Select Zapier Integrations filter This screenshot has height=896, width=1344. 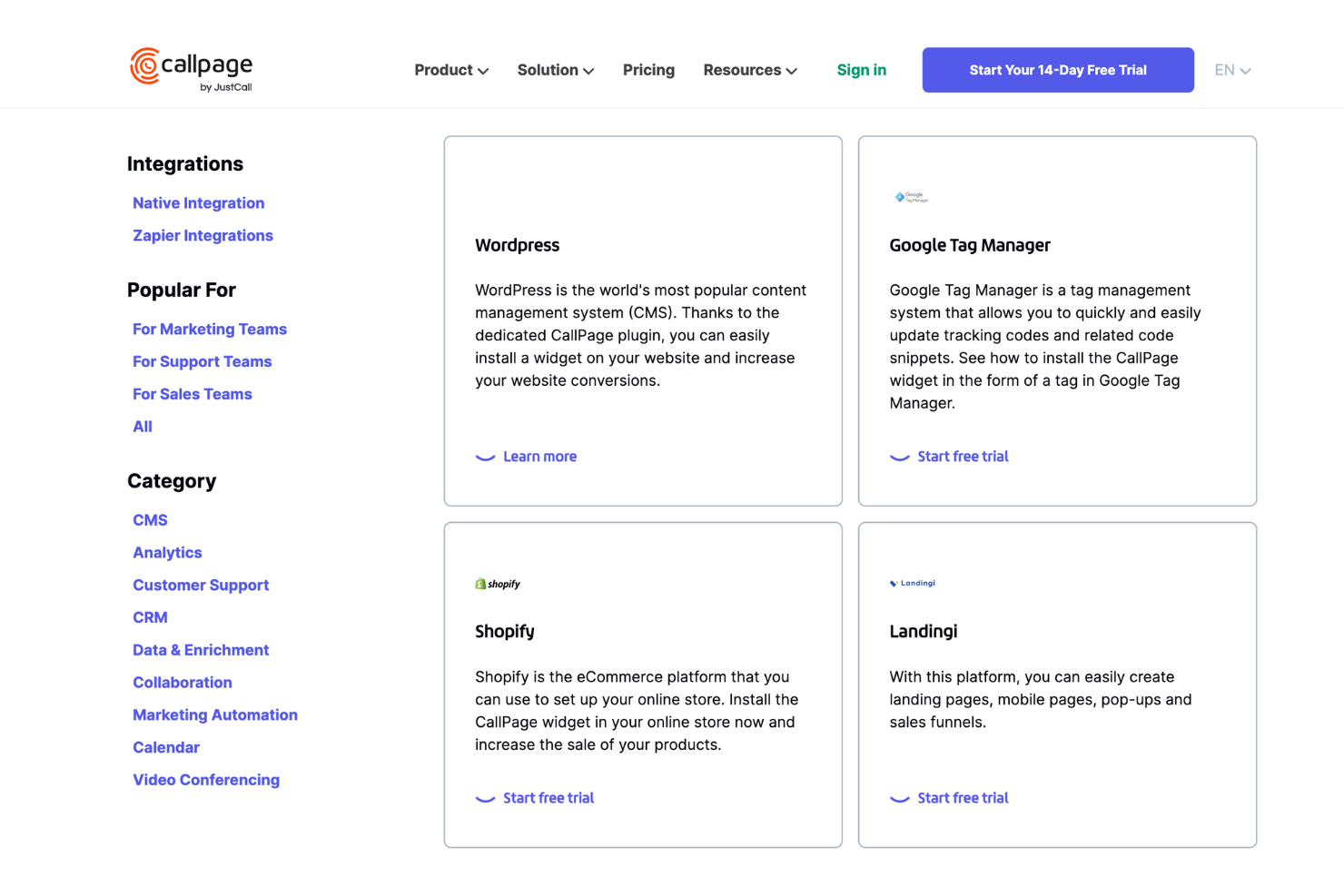(203, 235)
